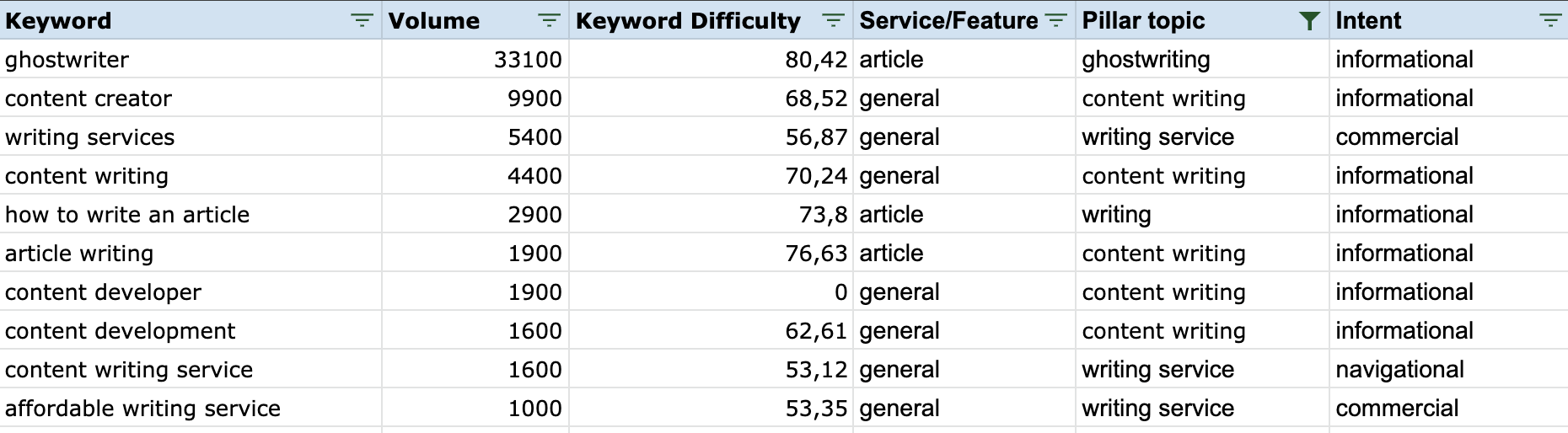This screenshot has height=433, width=1568.
Task: Click the Intent header cell
Action: coord(1448,20)
